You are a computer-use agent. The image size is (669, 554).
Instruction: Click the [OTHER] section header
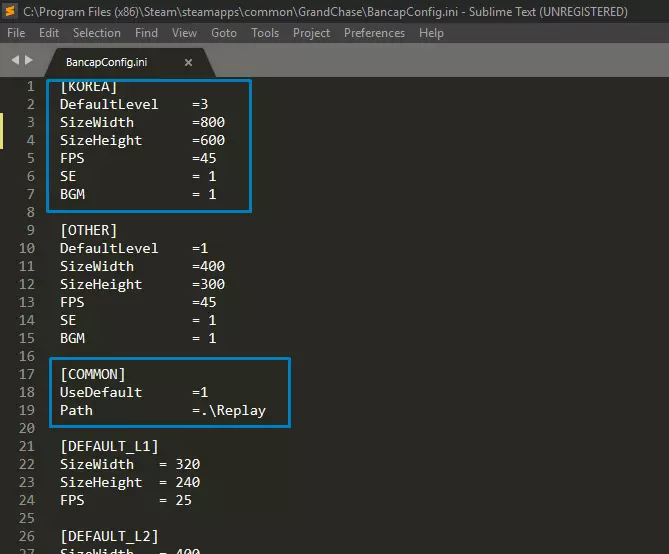(88, 230)
